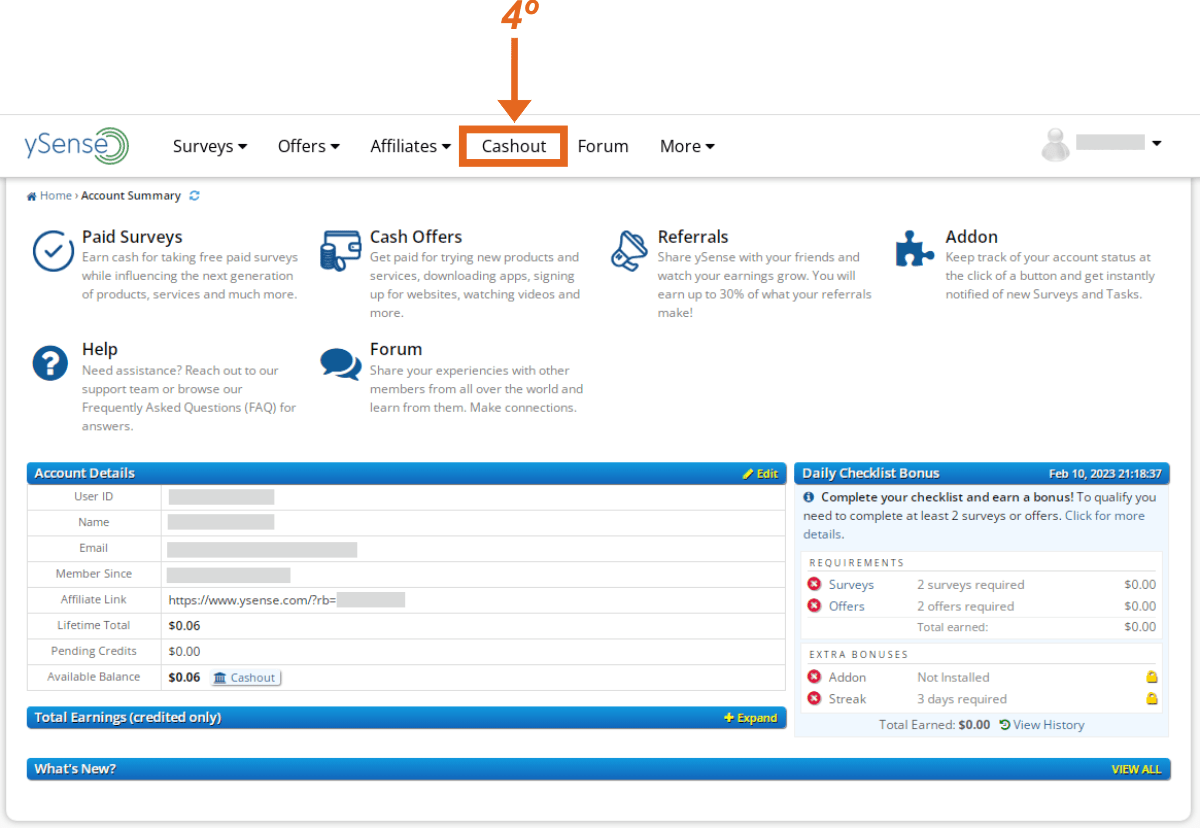Edit the Account Details
Viewport: 1200px width, 828px height.
(760, 474)
